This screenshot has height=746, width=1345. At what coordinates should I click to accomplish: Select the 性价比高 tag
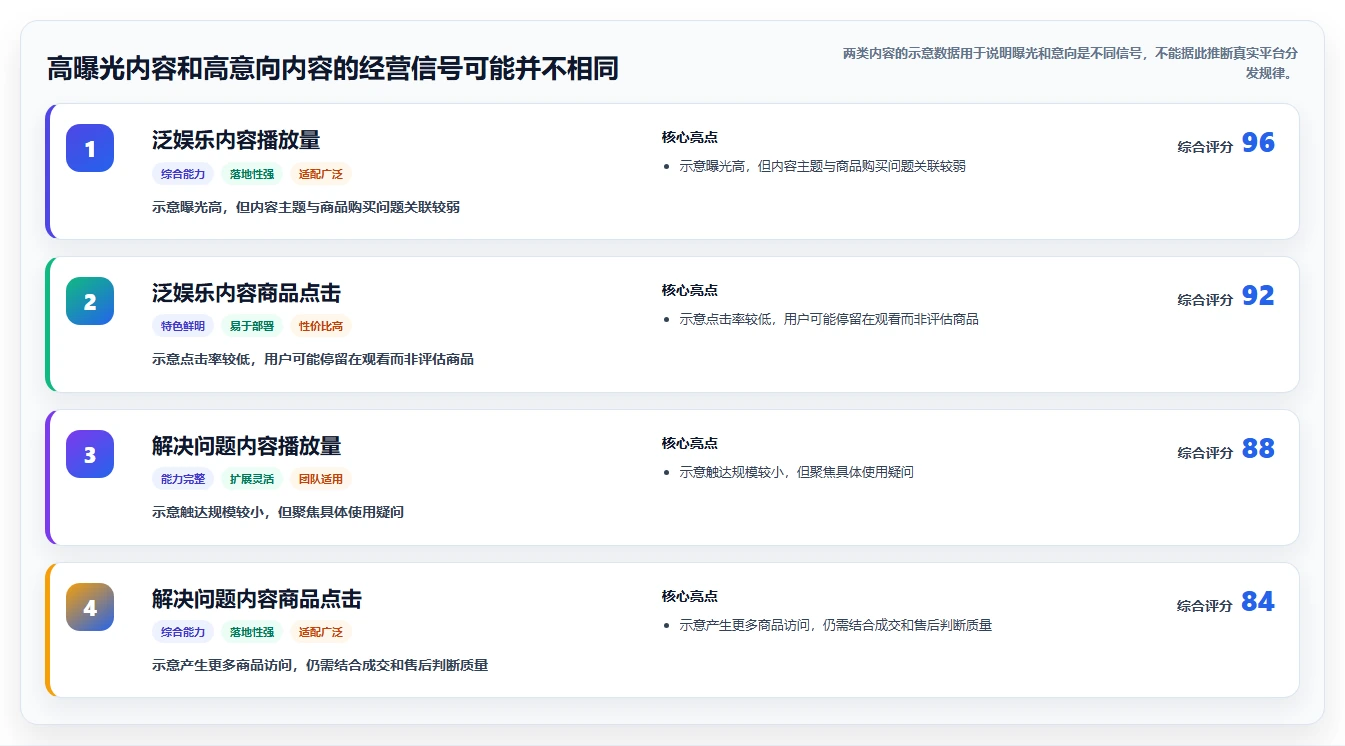[x=321, y=326]
